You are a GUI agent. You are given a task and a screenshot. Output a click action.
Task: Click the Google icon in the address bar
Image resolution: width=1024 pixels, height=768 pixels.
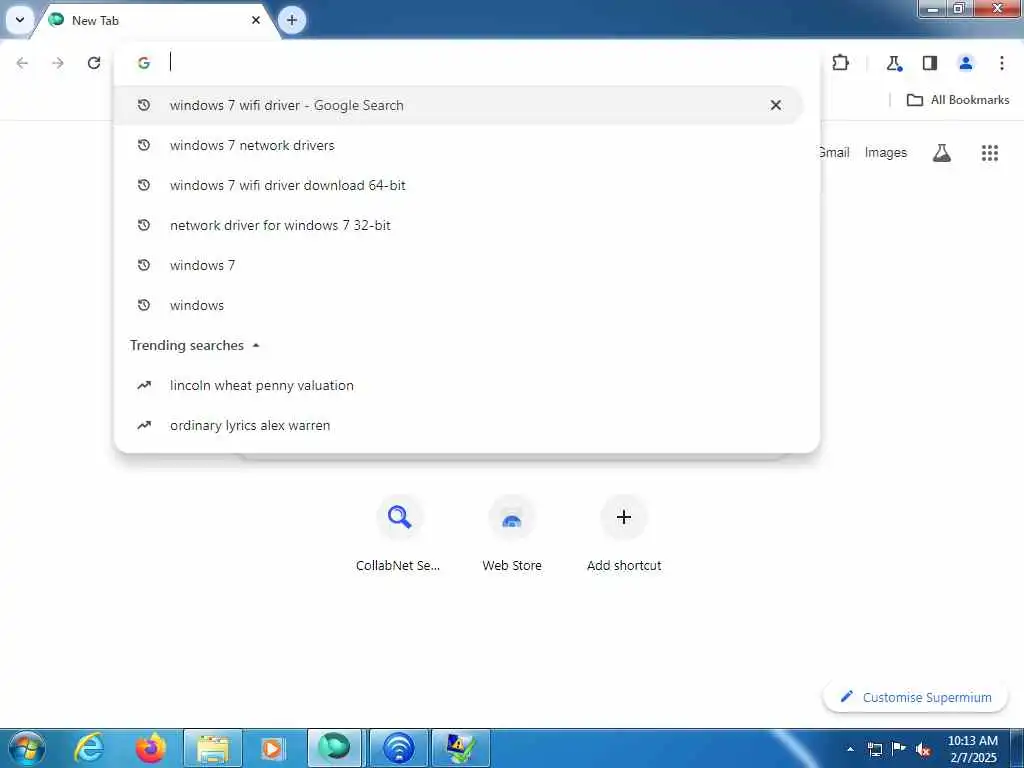click(144, 63)
